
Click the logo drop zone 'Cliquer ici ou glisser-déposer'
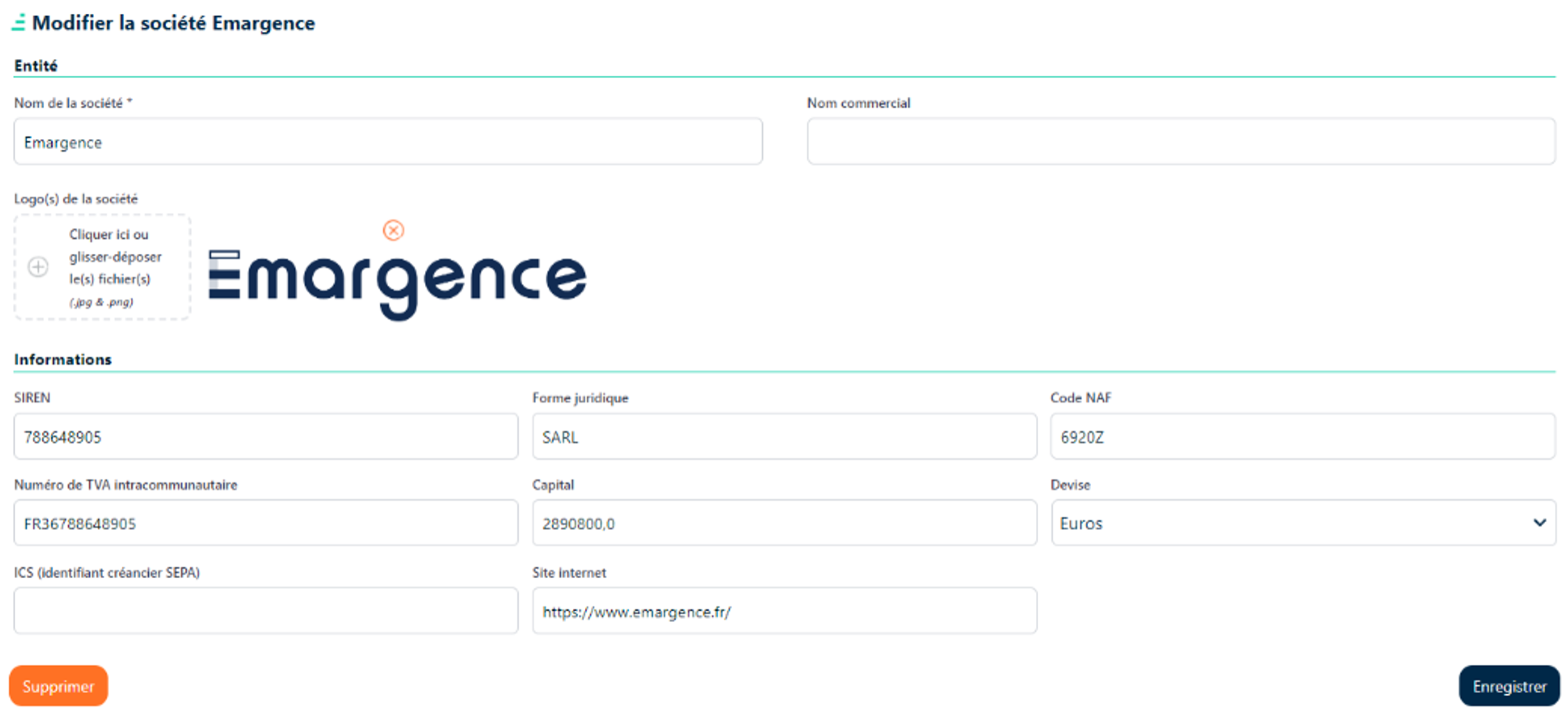tap(102, 267)
